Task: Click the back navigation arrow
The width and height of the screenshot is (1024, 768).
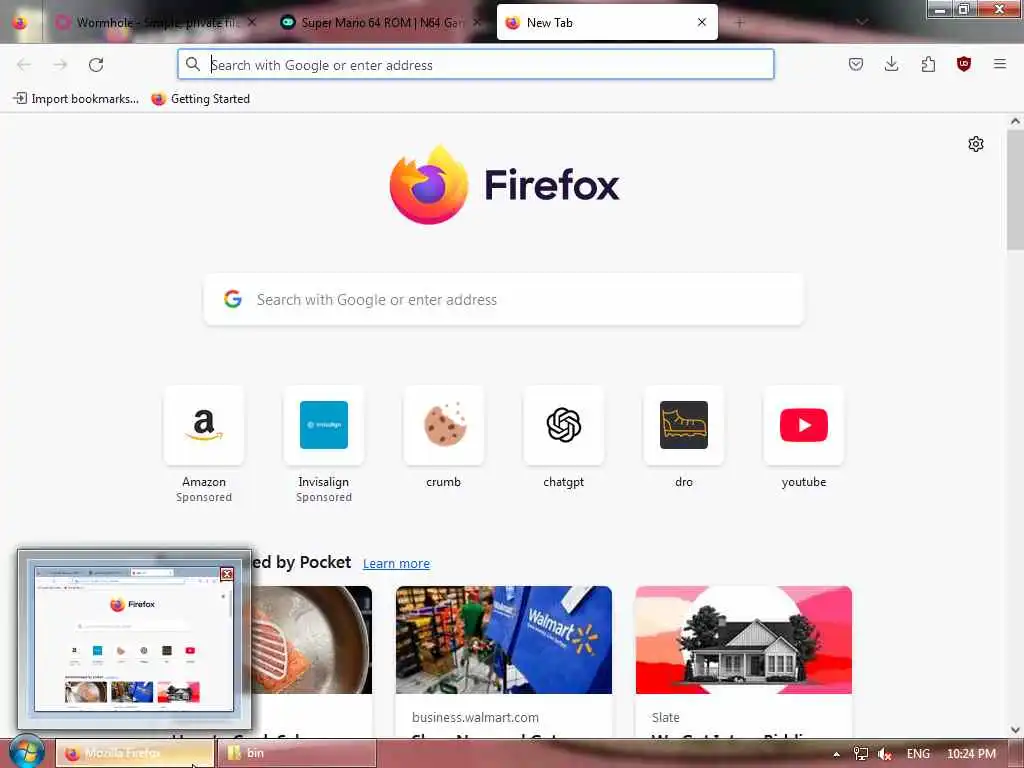Action: (x=24, y=65)
